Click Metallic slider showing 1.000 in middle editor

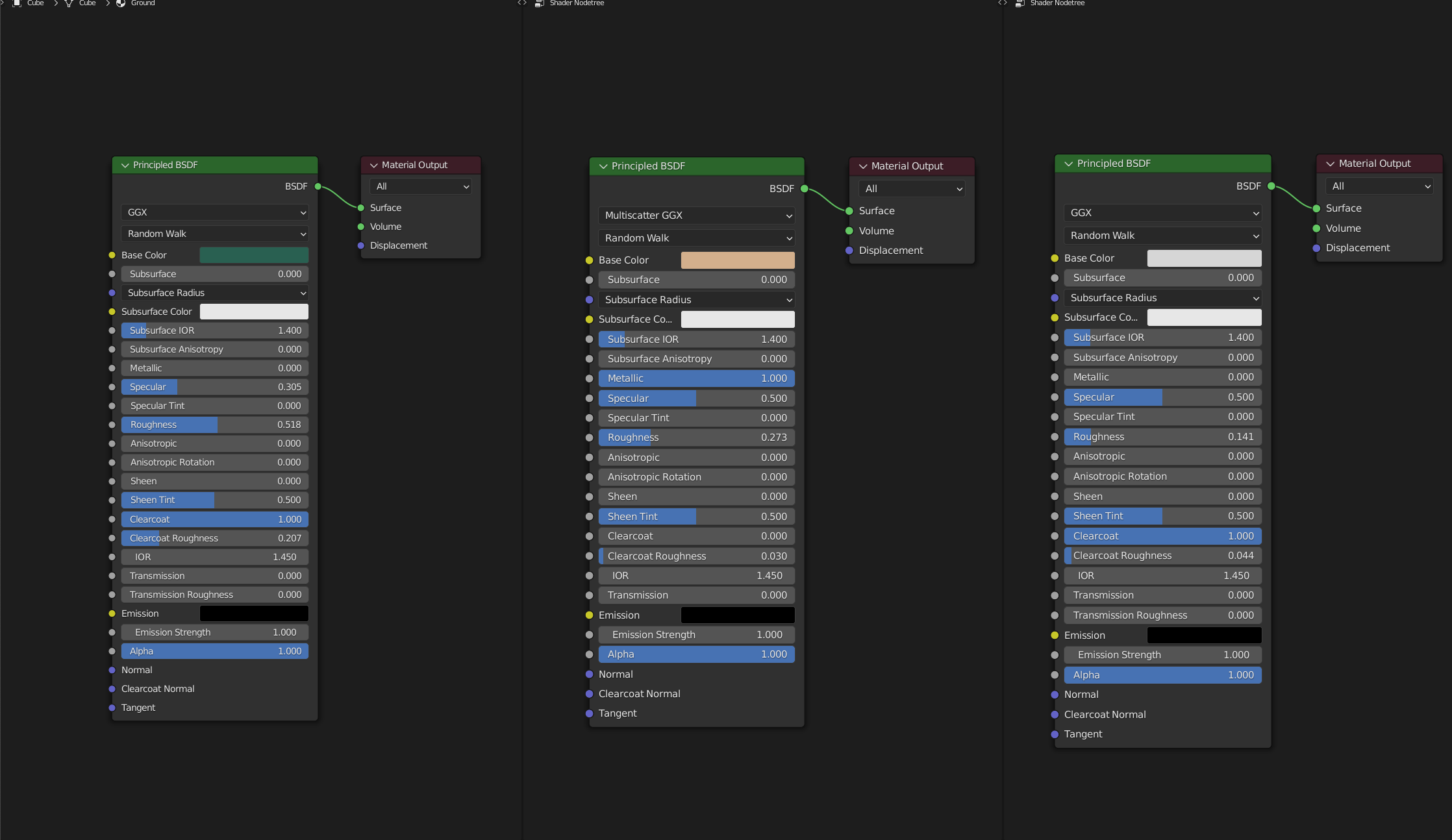pos(696,378)
